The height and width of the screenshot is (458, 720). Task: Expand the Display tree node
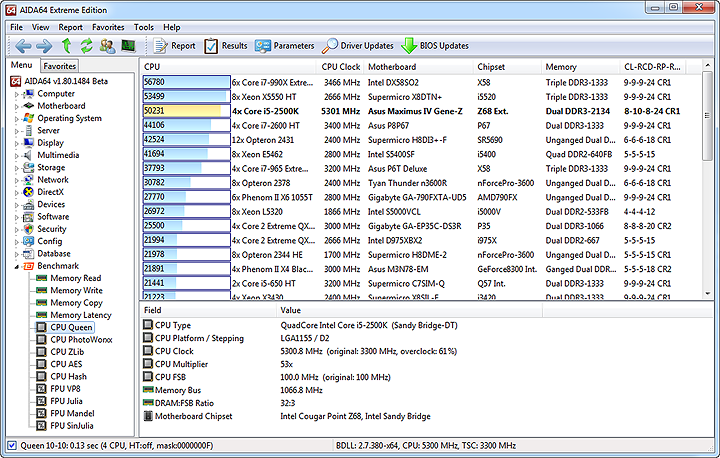[x=17, y=143]
